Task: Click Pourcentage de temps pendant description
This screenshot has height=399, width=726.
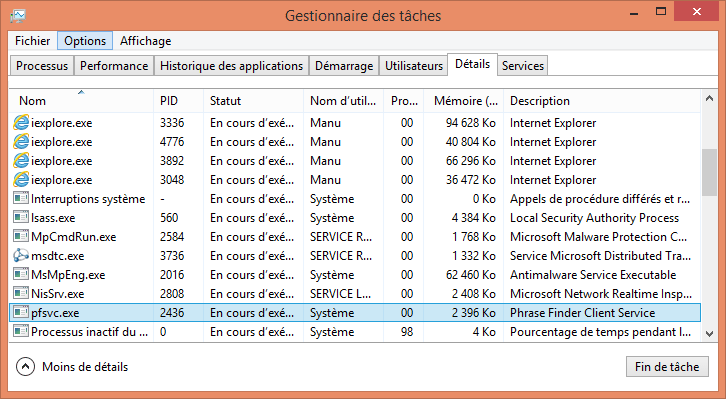Action: pyautogui.click(x=601, y=332)
